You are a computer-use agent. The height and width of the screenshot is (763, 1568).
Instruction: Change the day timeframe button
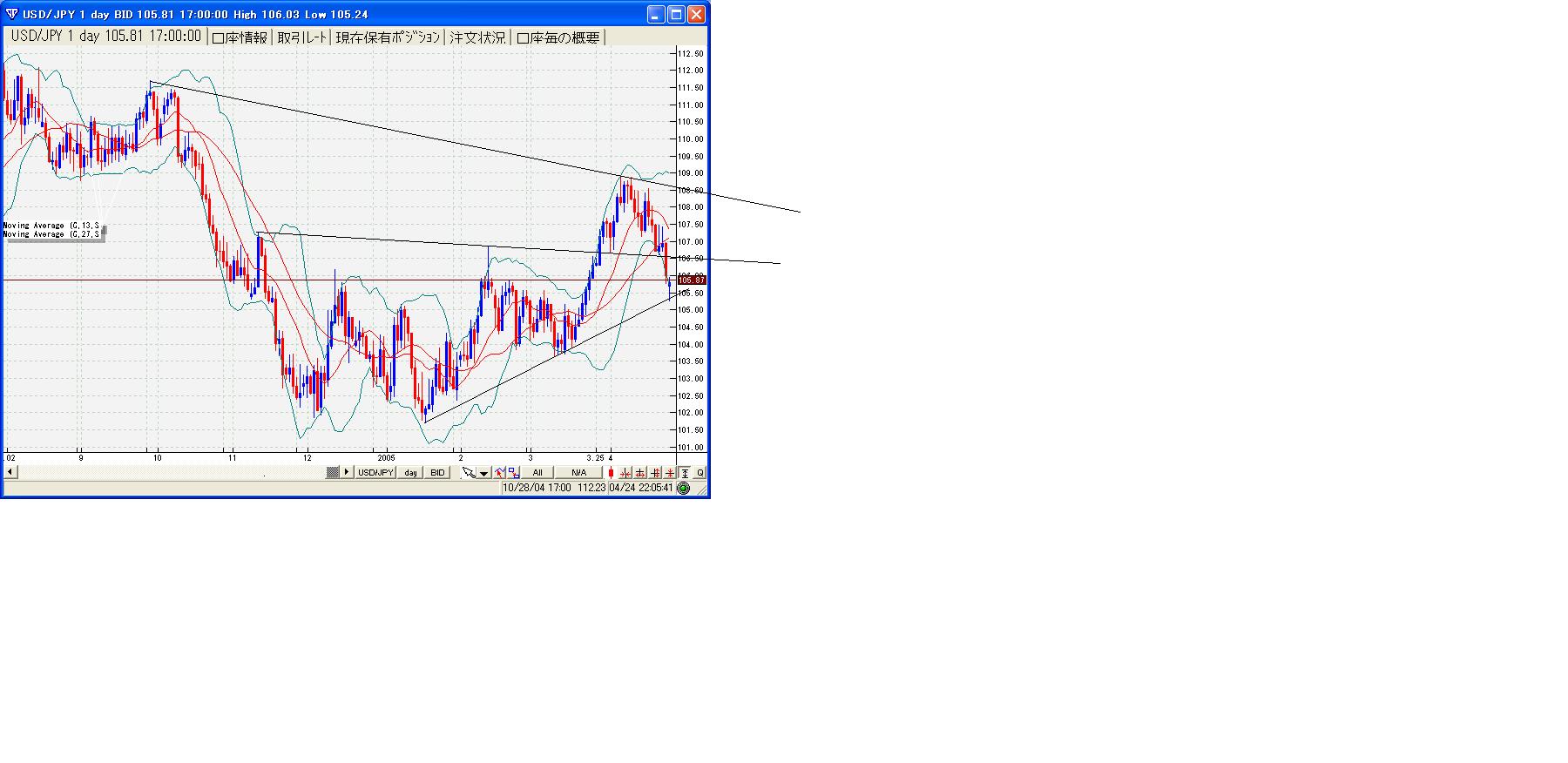point(410,473)
